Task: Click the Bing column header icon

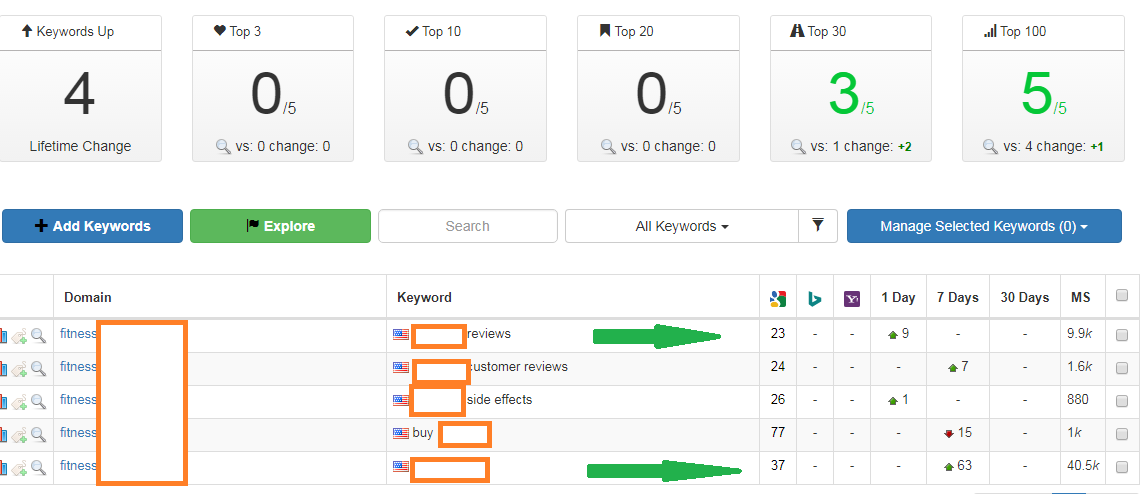Action: point(815,298)
